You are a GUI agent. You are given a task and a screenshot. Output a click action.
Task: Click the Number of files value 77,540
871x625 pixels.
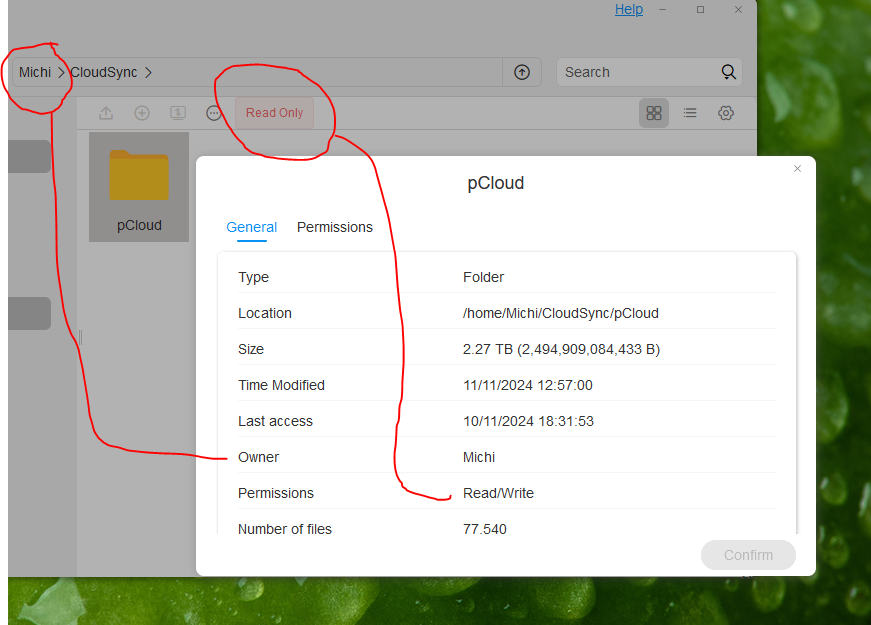[x=484, y=529]
